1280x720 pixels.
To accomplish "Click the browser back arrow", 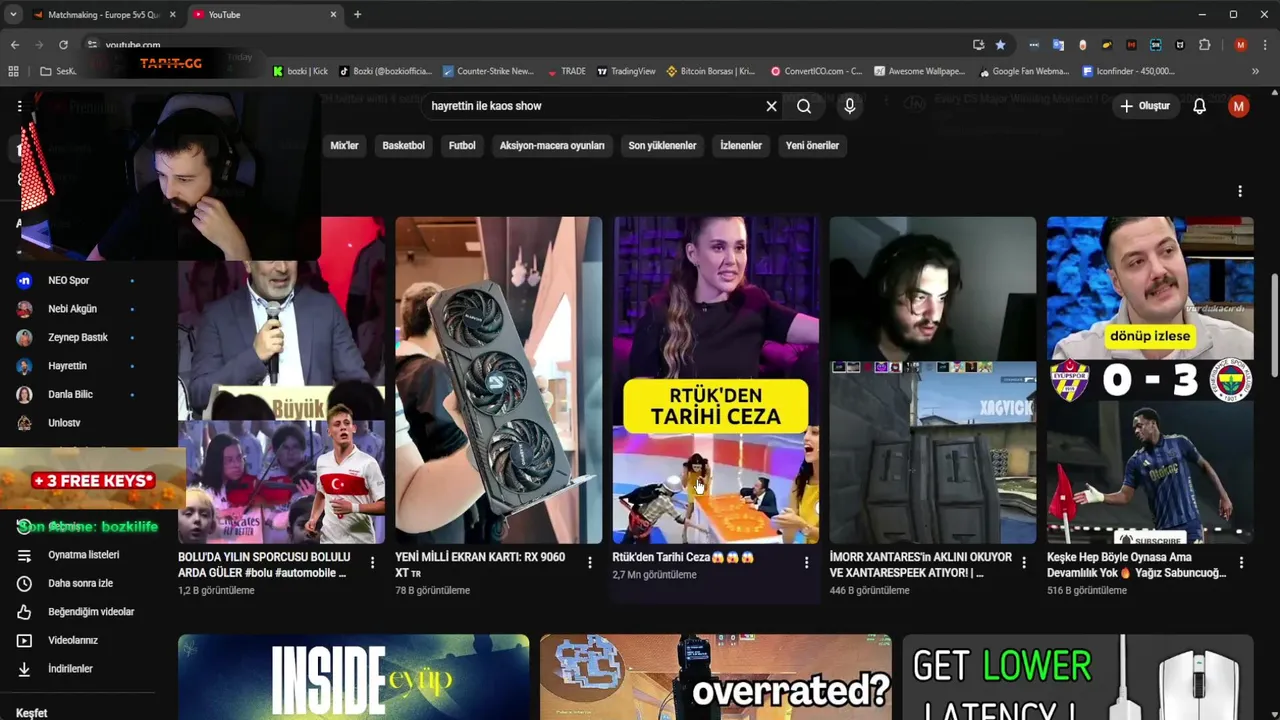I will [15, 45].
